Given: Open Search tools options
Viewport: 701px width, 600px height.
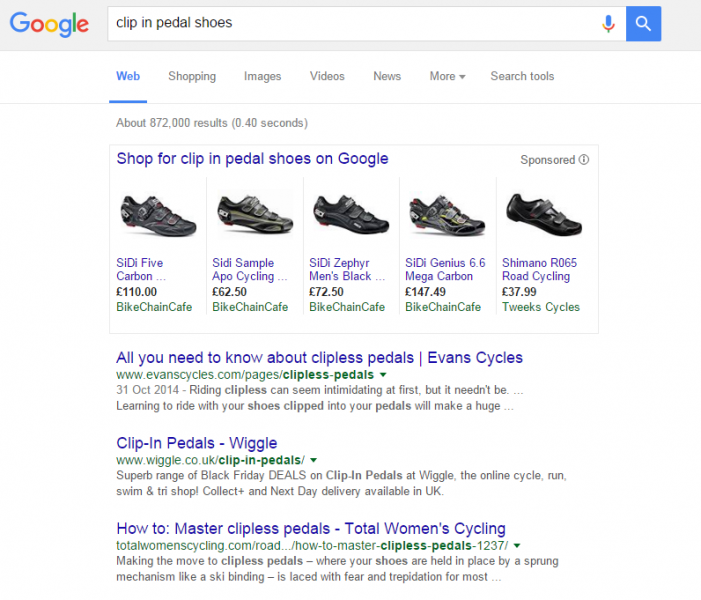Looking at the screenshot, I should 522,76.
